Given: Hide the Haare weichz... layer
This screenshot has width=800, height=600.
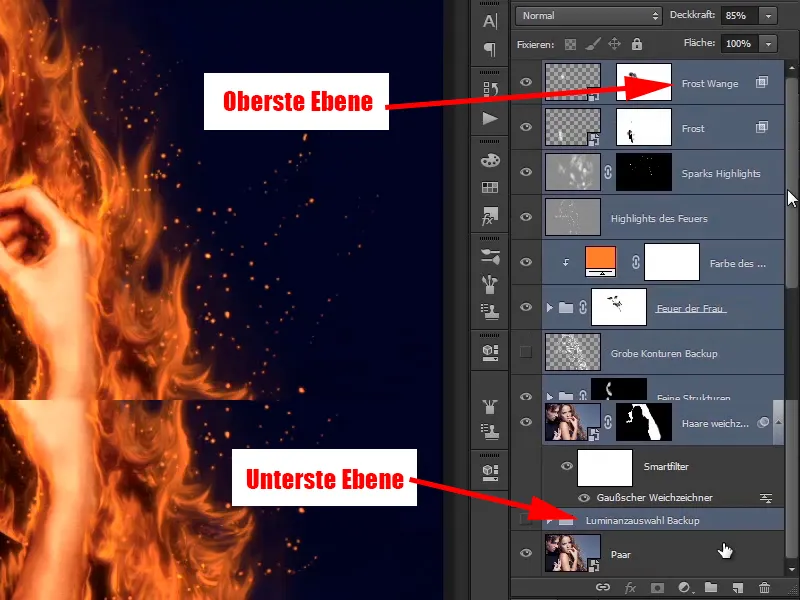Looking at the screenshot, I should 526,422.
